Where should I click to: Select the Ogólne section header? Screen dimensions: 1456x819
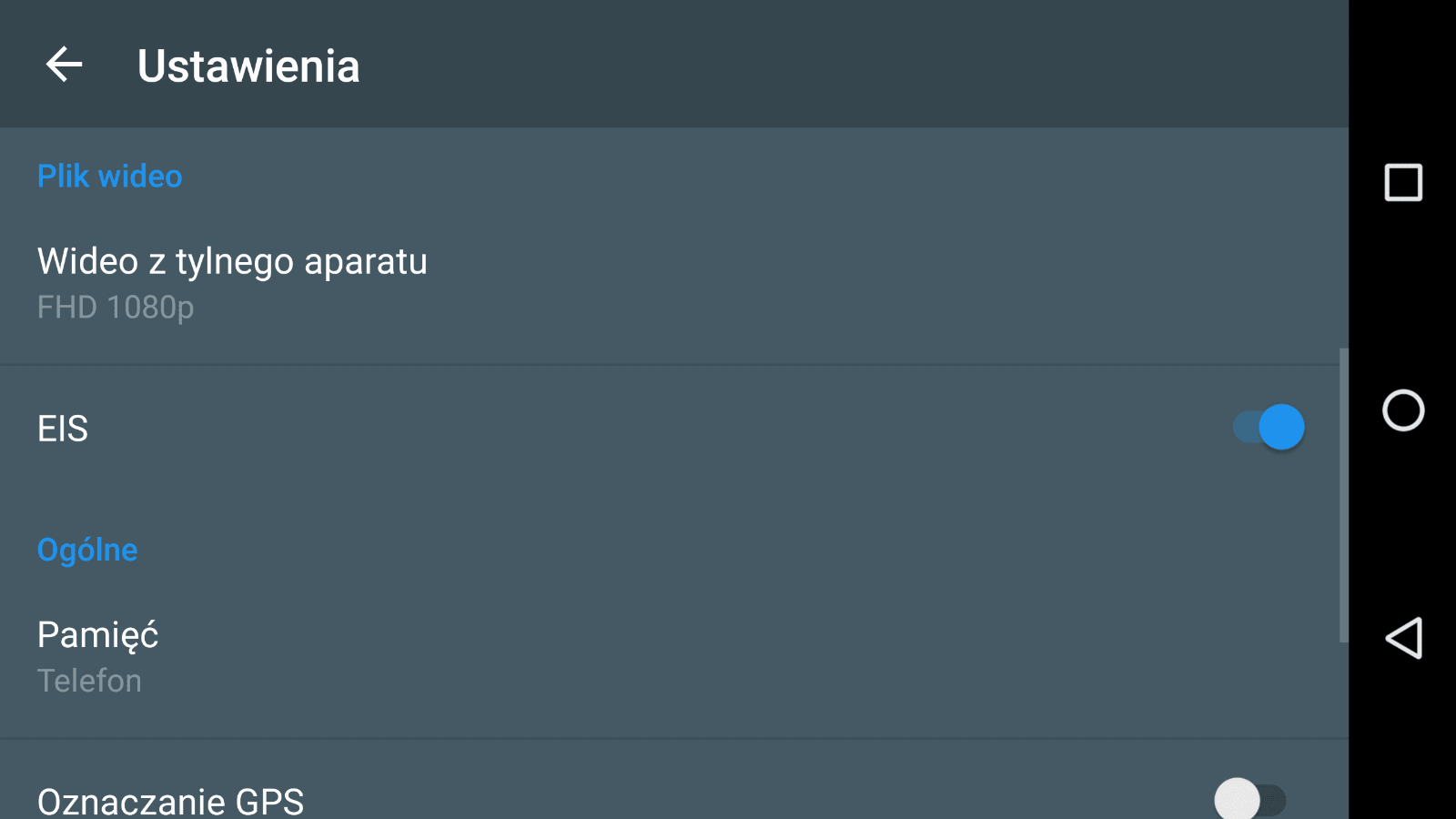[x=87, y=550]
